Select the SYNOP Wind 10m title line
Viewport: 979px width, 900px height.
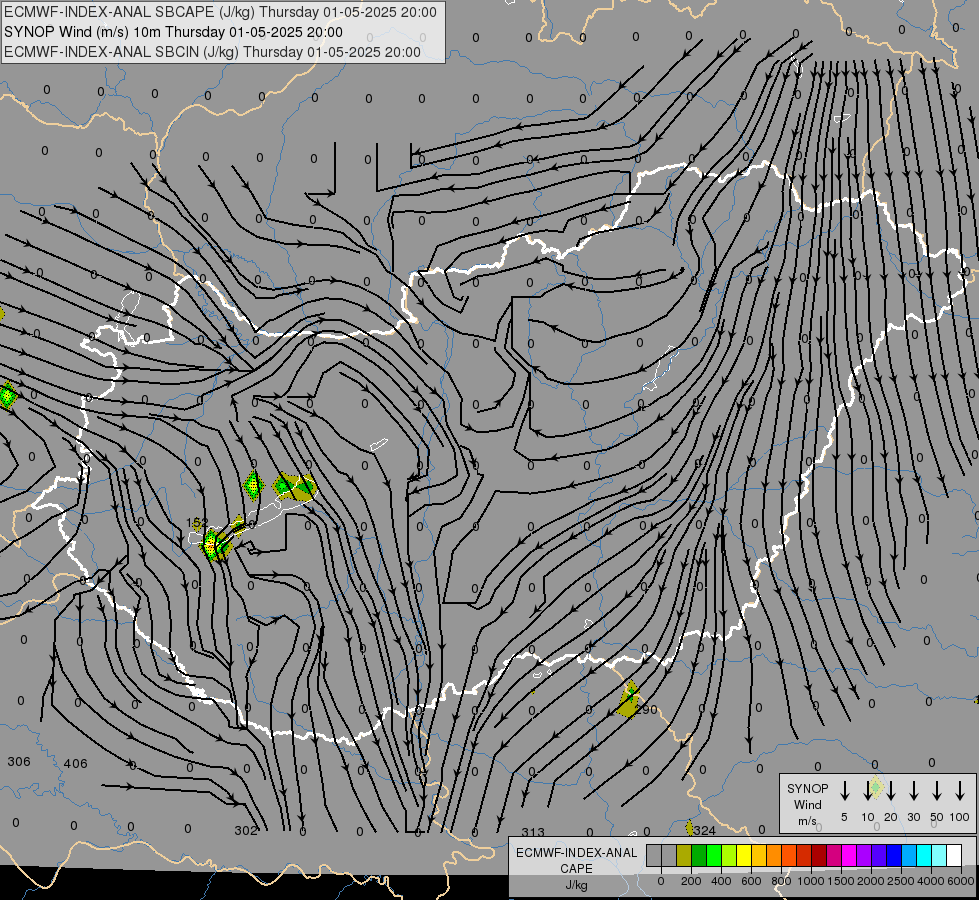pyautogui.click(x=173, y=32)
